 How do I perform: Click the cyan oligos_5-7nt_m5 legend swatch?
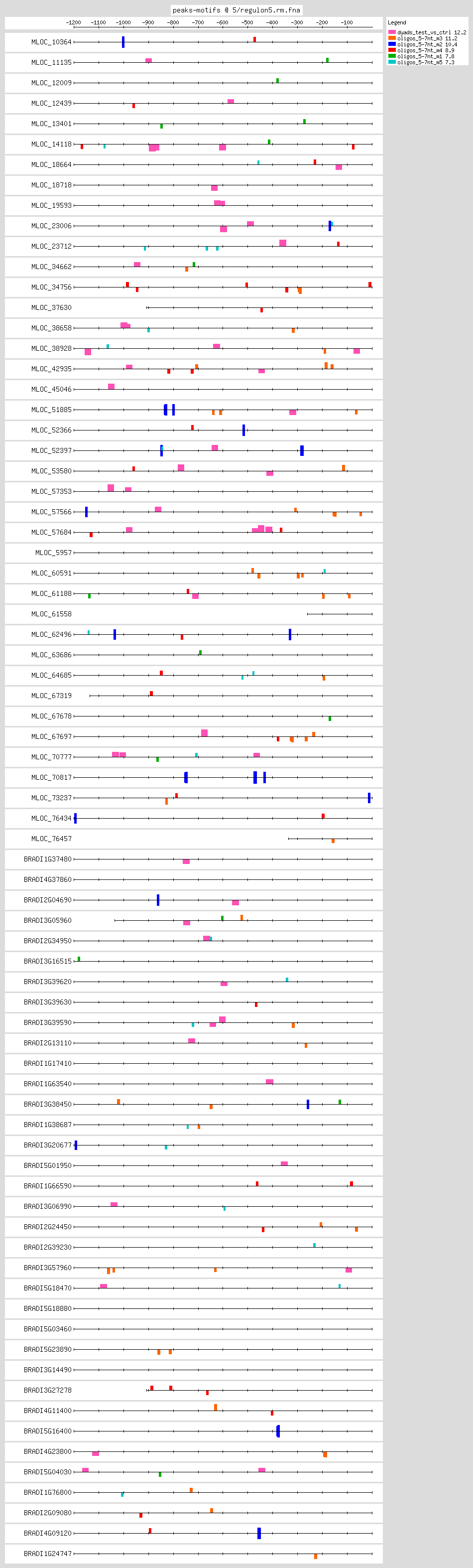point(391,62)
